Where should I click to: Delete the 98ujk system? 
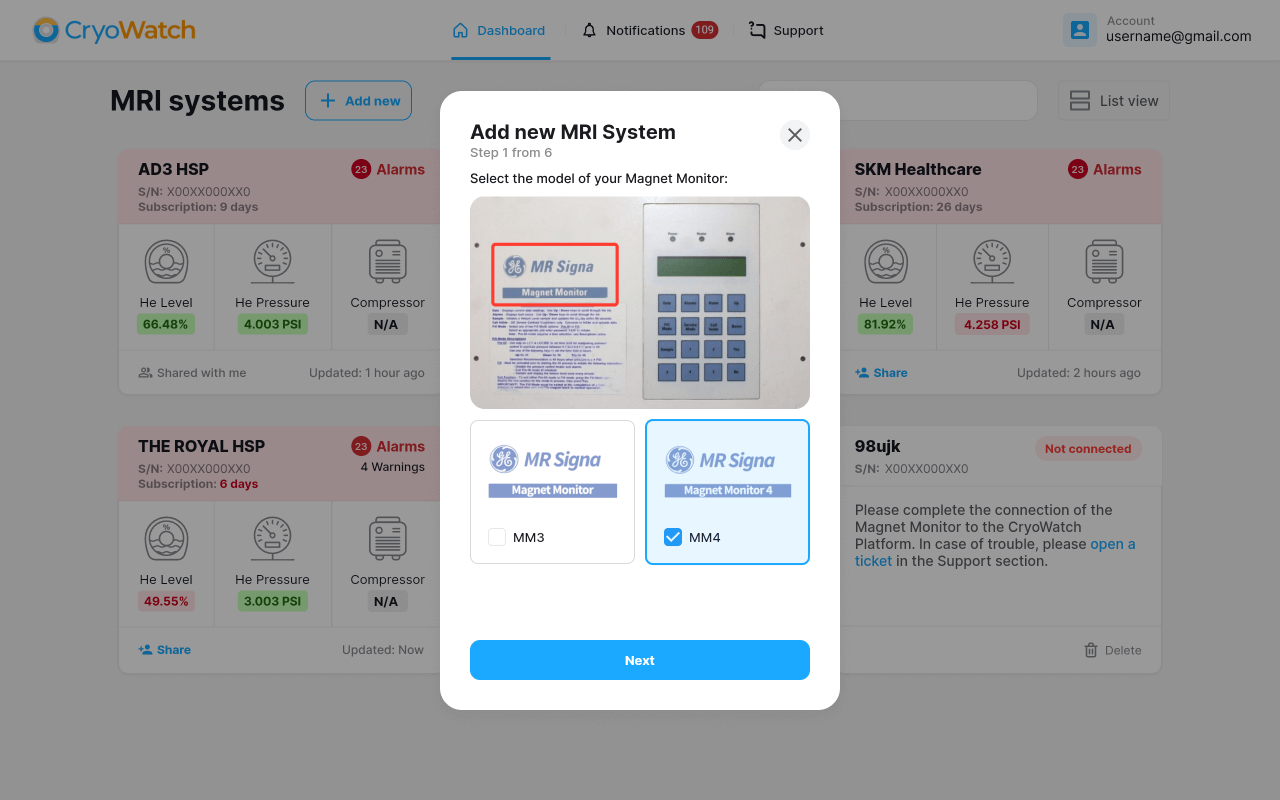[1113, 650]
